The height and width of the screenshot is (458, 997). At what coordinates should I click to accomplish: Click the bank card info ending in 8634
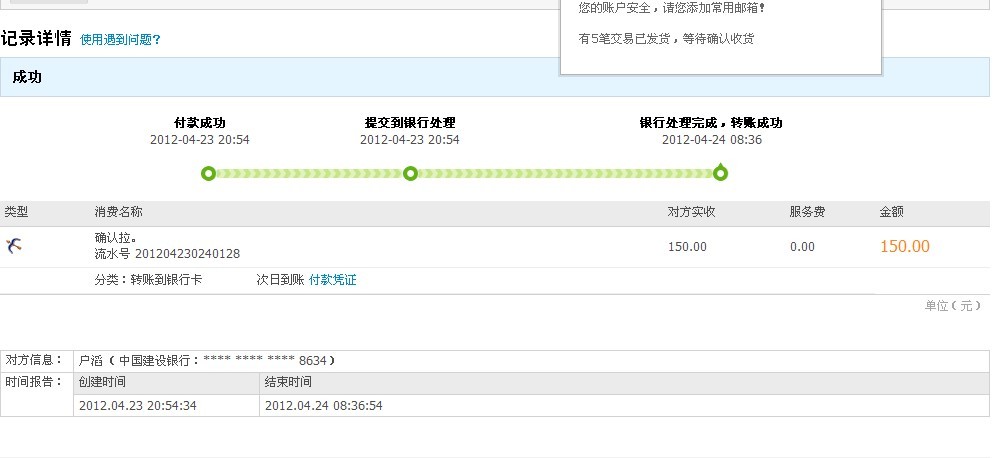207,360
